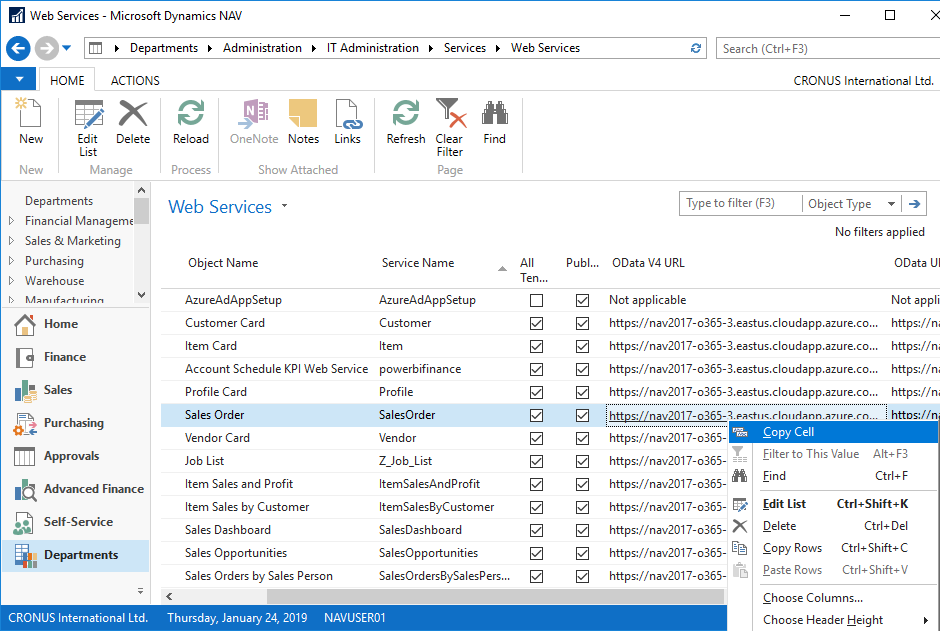Open Advanced Finance in navigation pane

(x=76, y=489)
